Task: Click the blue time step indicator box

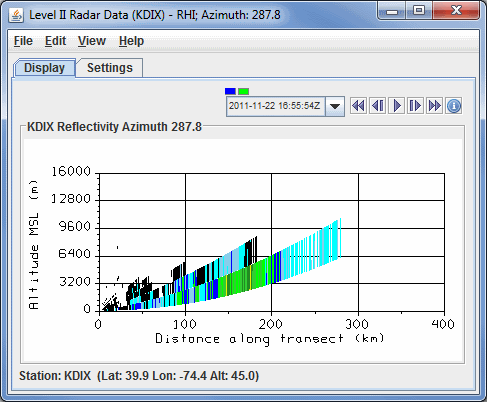Action: [x=230, y=91]
